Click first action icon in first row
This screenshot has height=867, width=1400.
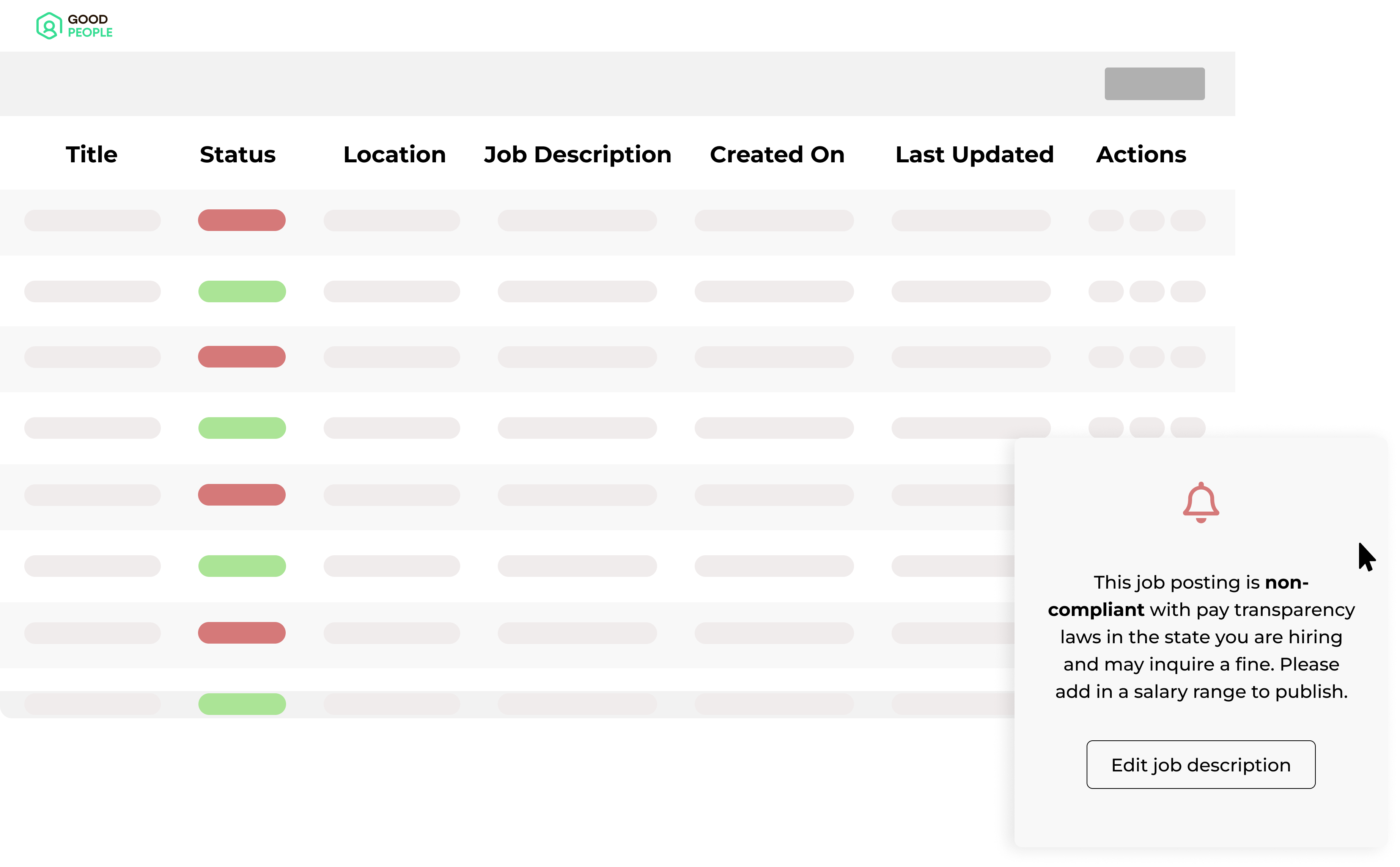click(1105, 220)
